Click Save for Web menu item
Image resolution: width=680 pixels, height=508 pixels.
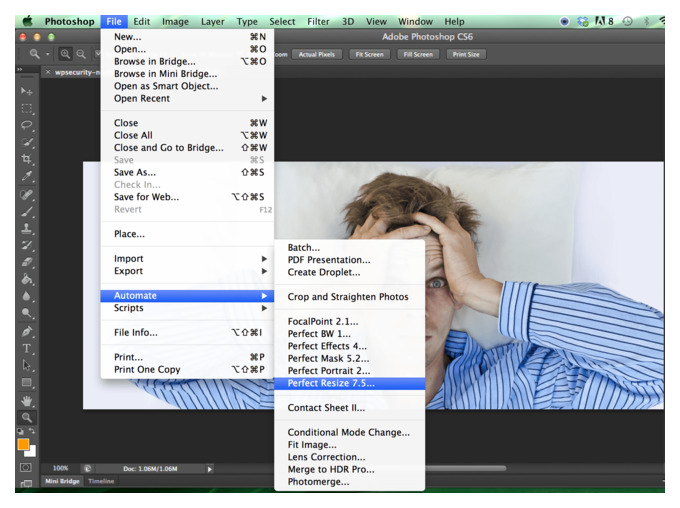coord(187,197)
